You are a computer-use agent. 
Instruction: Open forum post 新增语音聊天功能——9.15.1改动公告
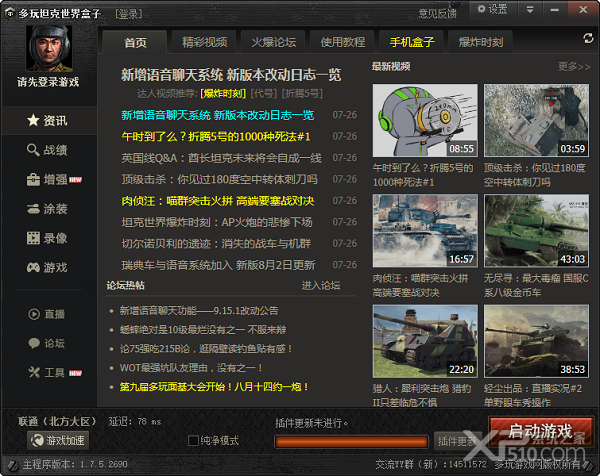pos(199,310)
